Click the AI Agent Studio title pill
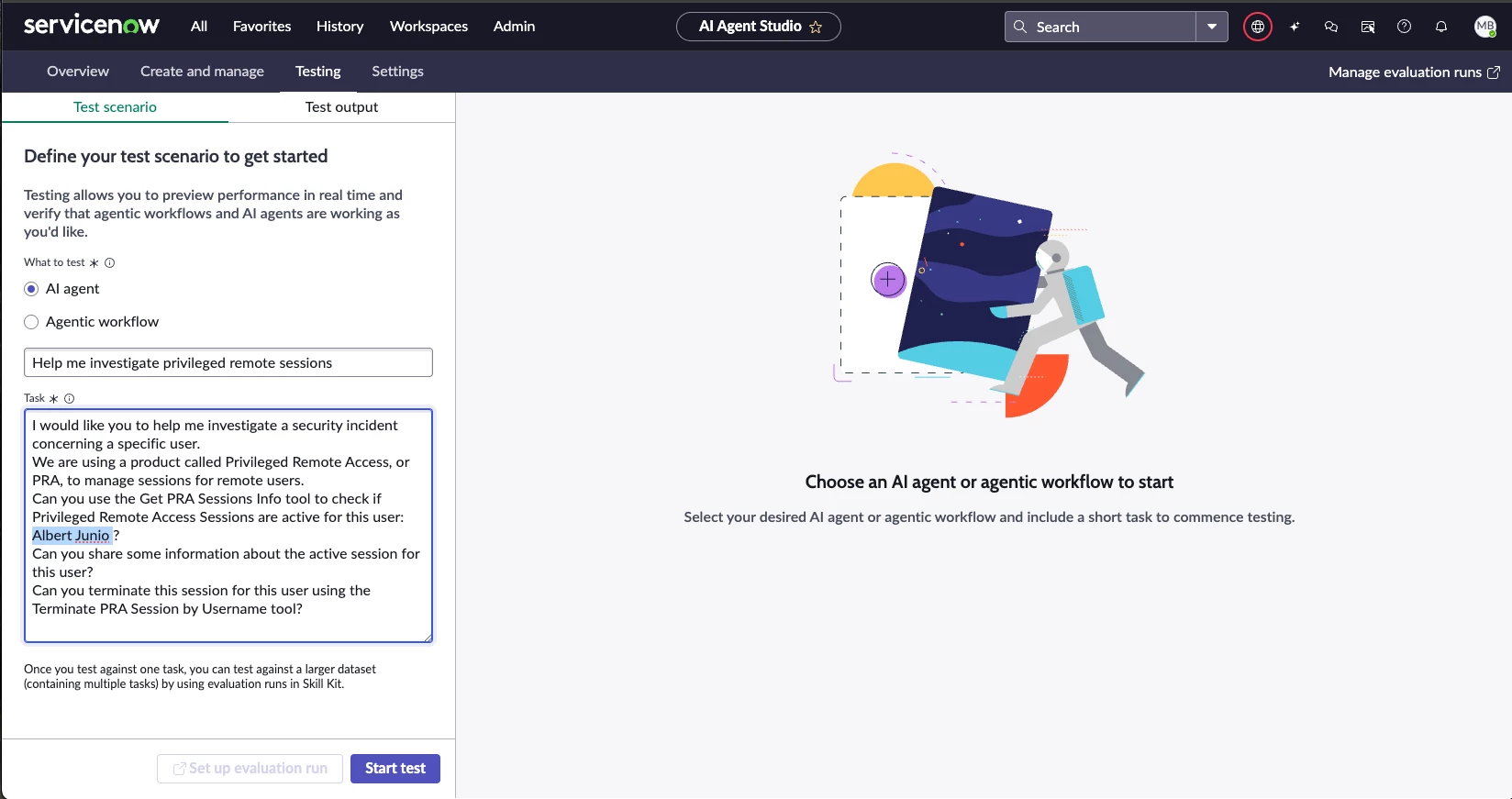 click(758, 27)
